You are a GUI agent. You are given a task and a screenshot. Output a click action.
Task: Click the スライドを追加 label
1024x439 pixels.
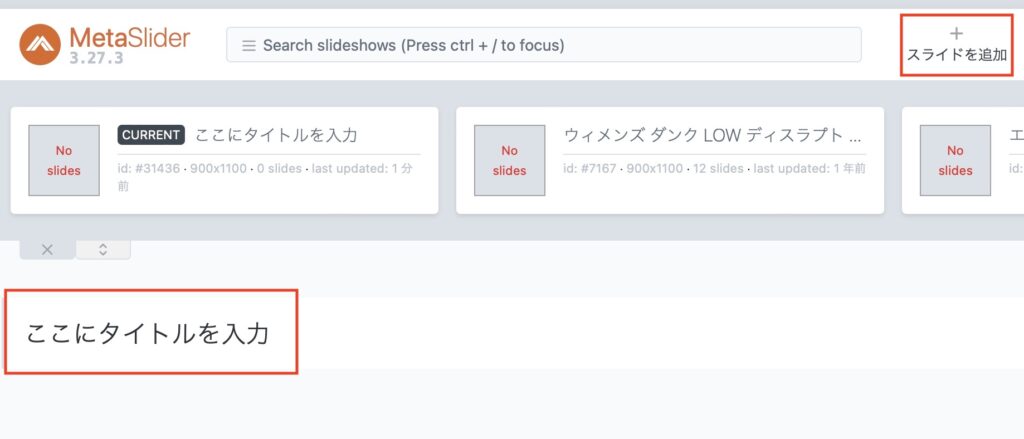957,55
